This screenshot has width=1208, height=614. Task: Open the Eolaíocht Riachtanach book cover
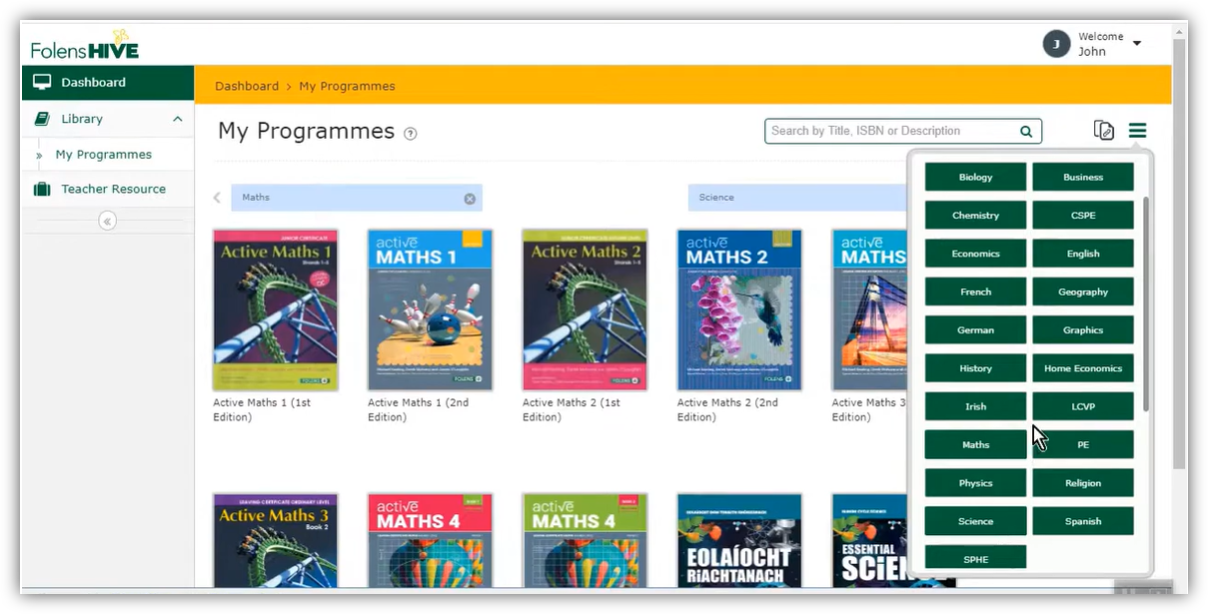tap(740, 540)
